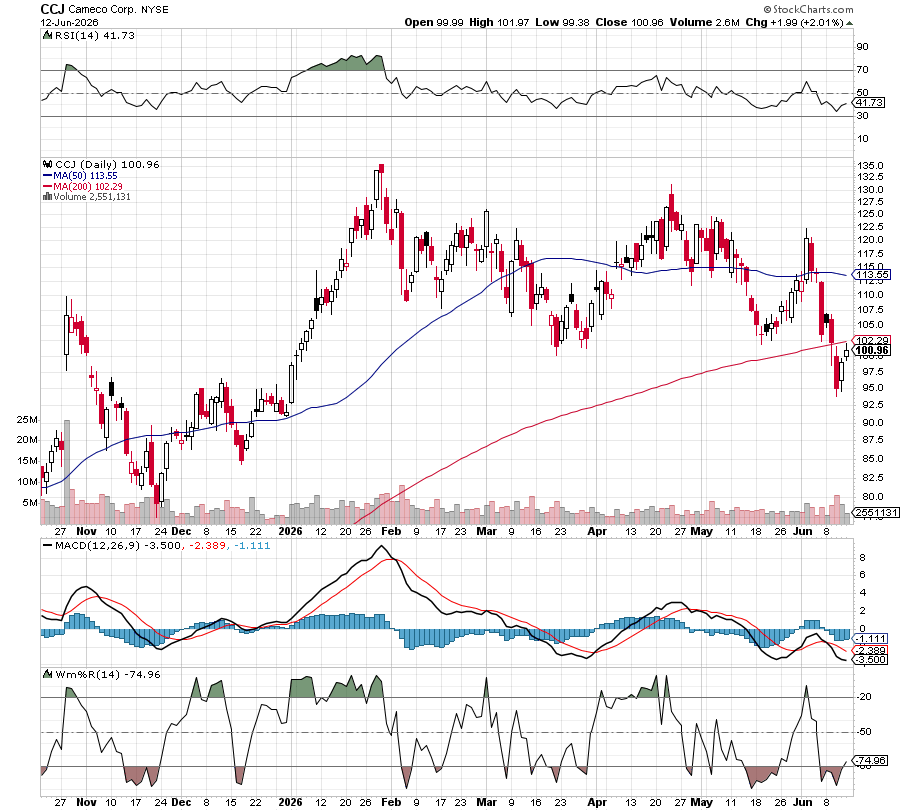Viewport: 900px width, 811px height.
Task: Open the StockCharts.com attribution link
Action: pyautogui.click(x=808, y=9)
